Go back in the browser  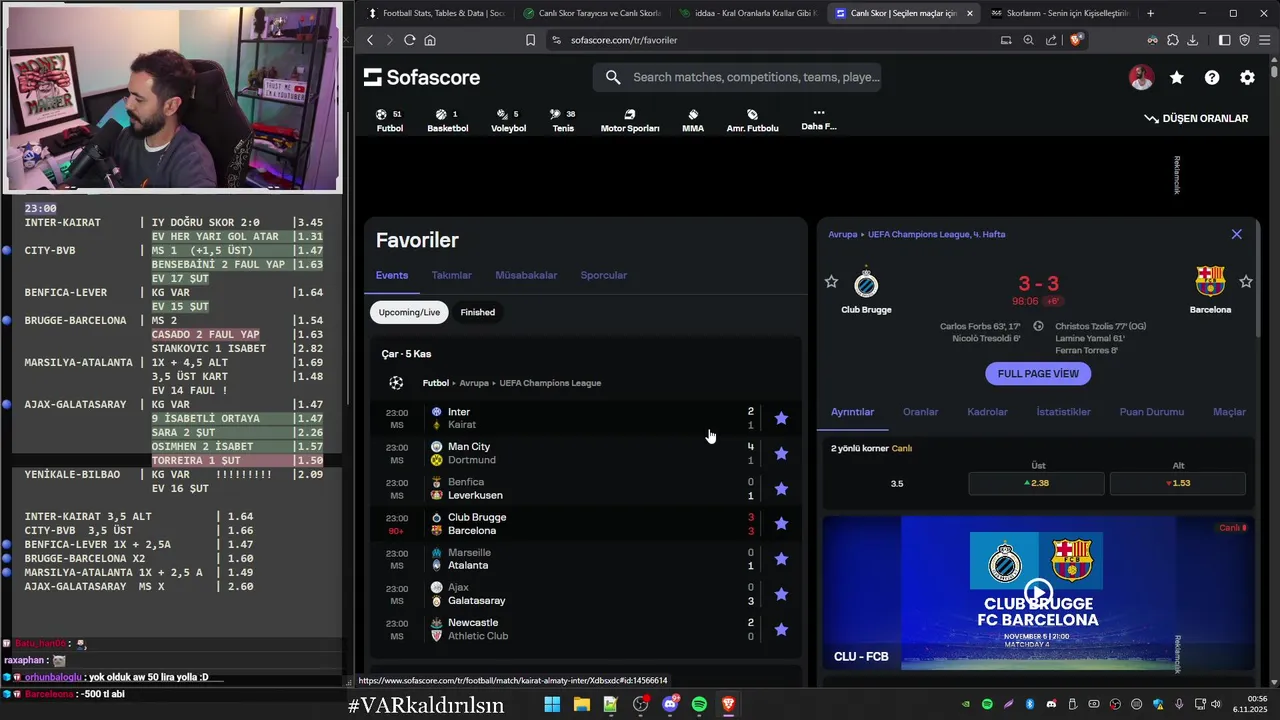(370, 40)
